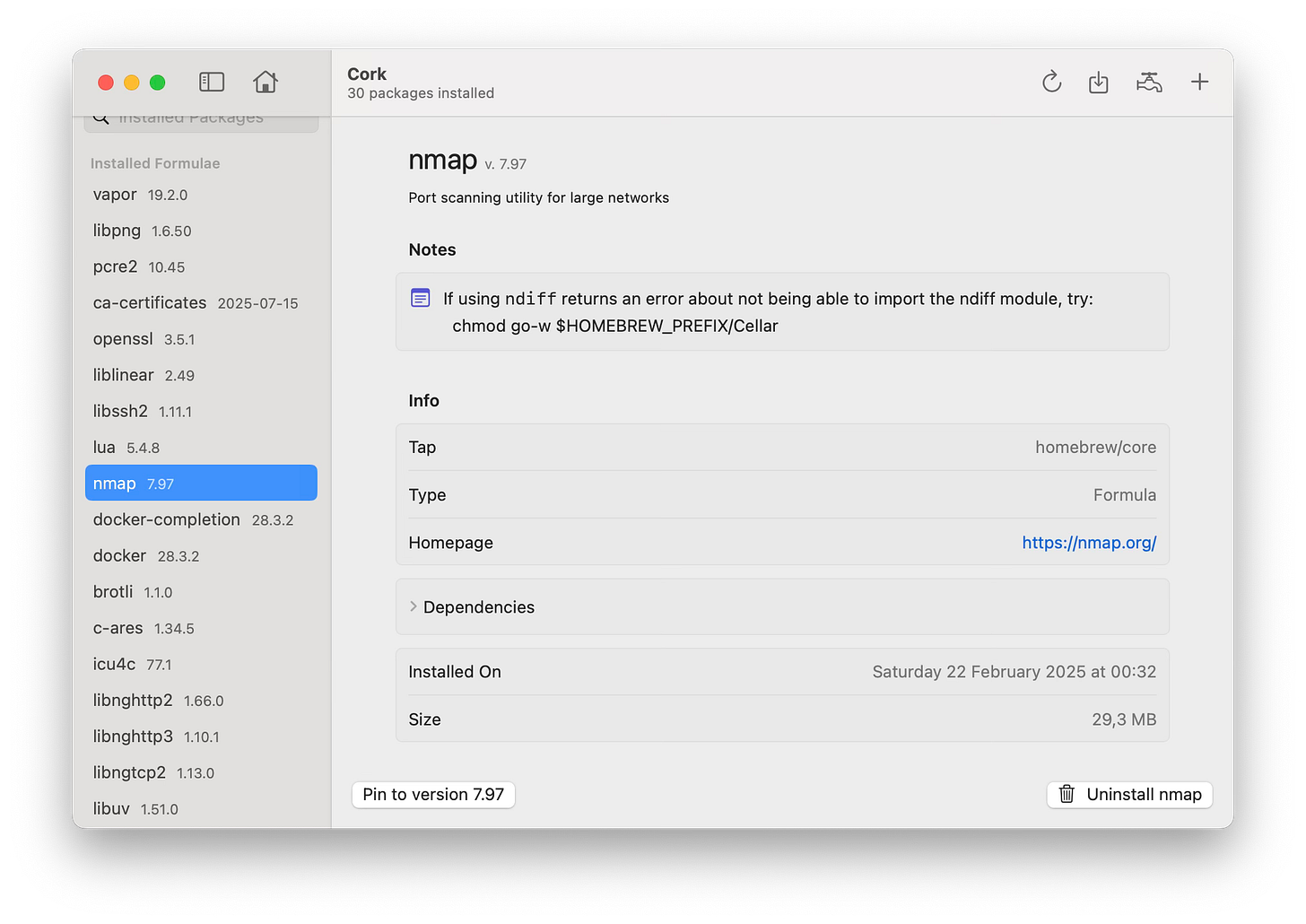1306x924 pixels.
Task: Click the Cork window title
Action: pyautogui.click(x=367, y=74)
